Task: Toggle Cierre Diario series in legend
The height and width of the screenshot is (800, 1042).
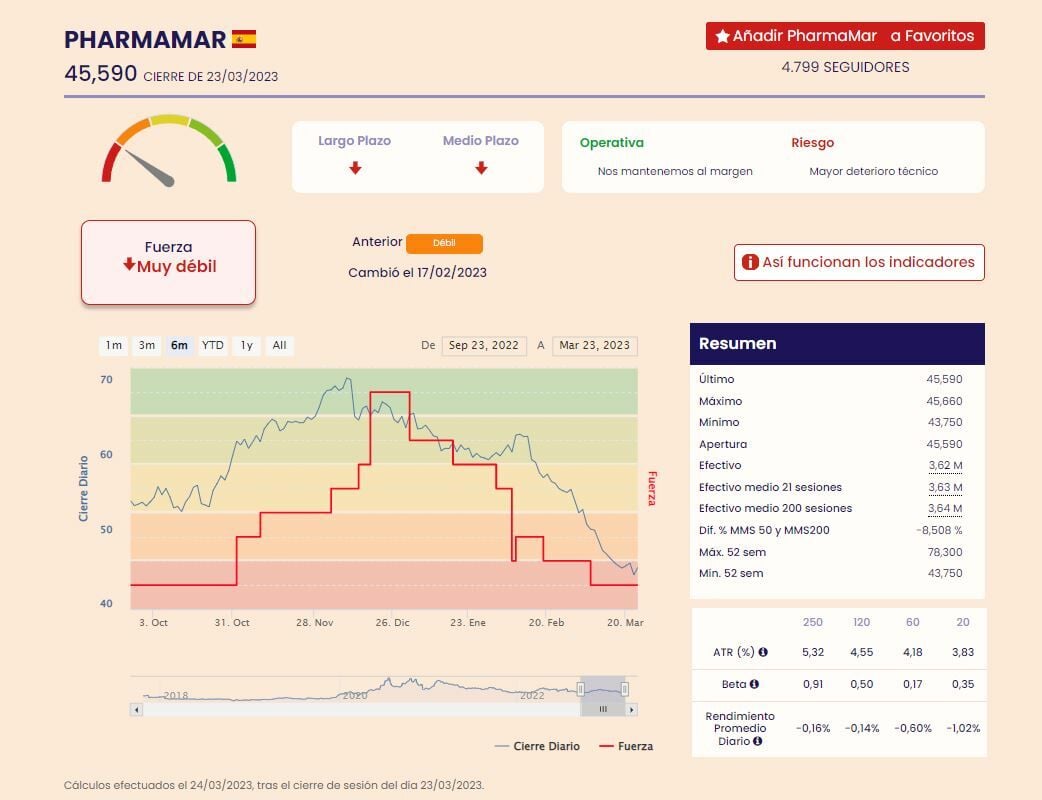Action: pyautogui.click(x=538, y=746)
